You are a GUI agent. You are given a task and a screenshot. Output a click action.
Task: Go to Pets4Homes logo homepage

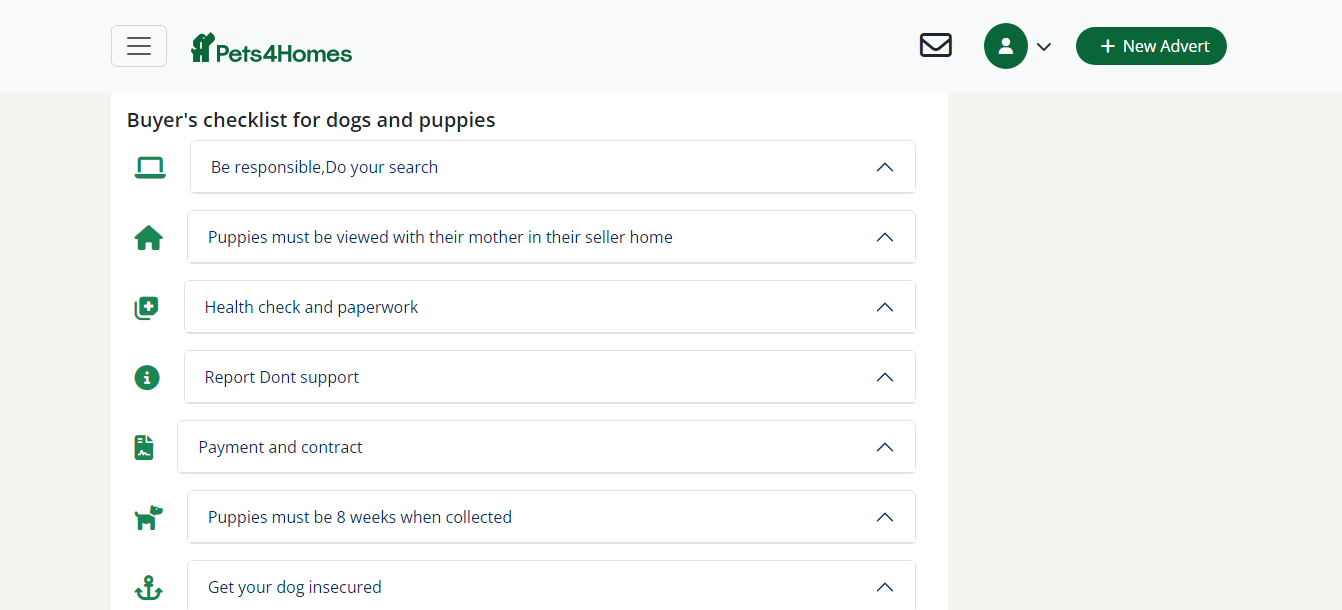(271, 48)
